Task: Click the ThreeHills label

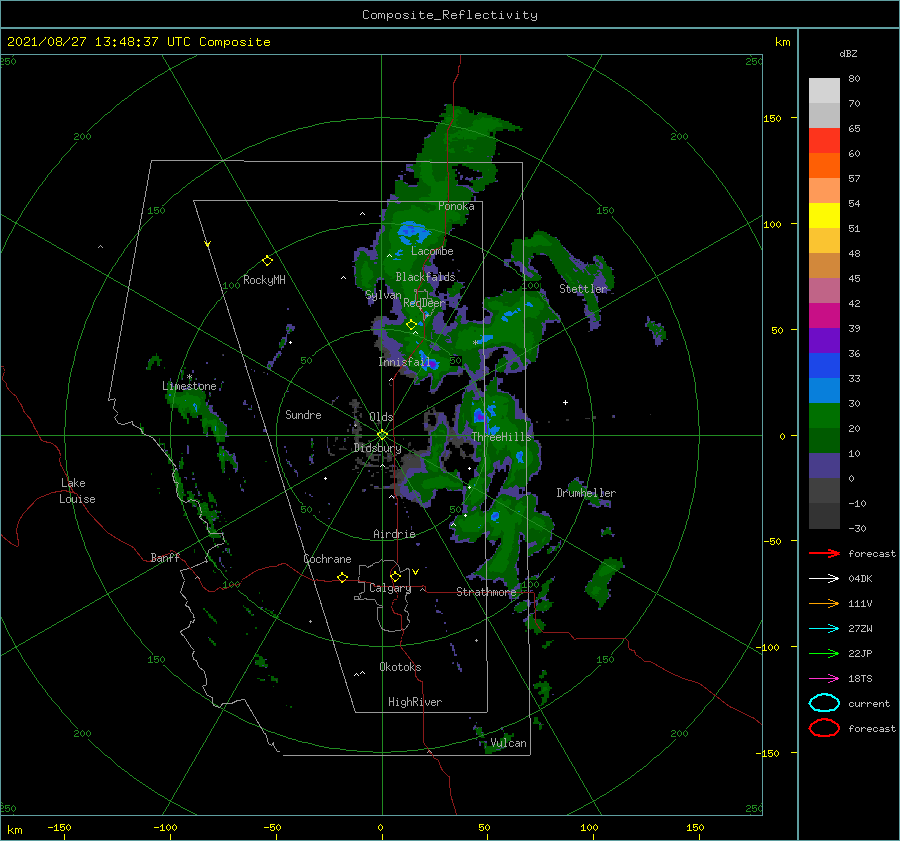Action: click(502, 437)
